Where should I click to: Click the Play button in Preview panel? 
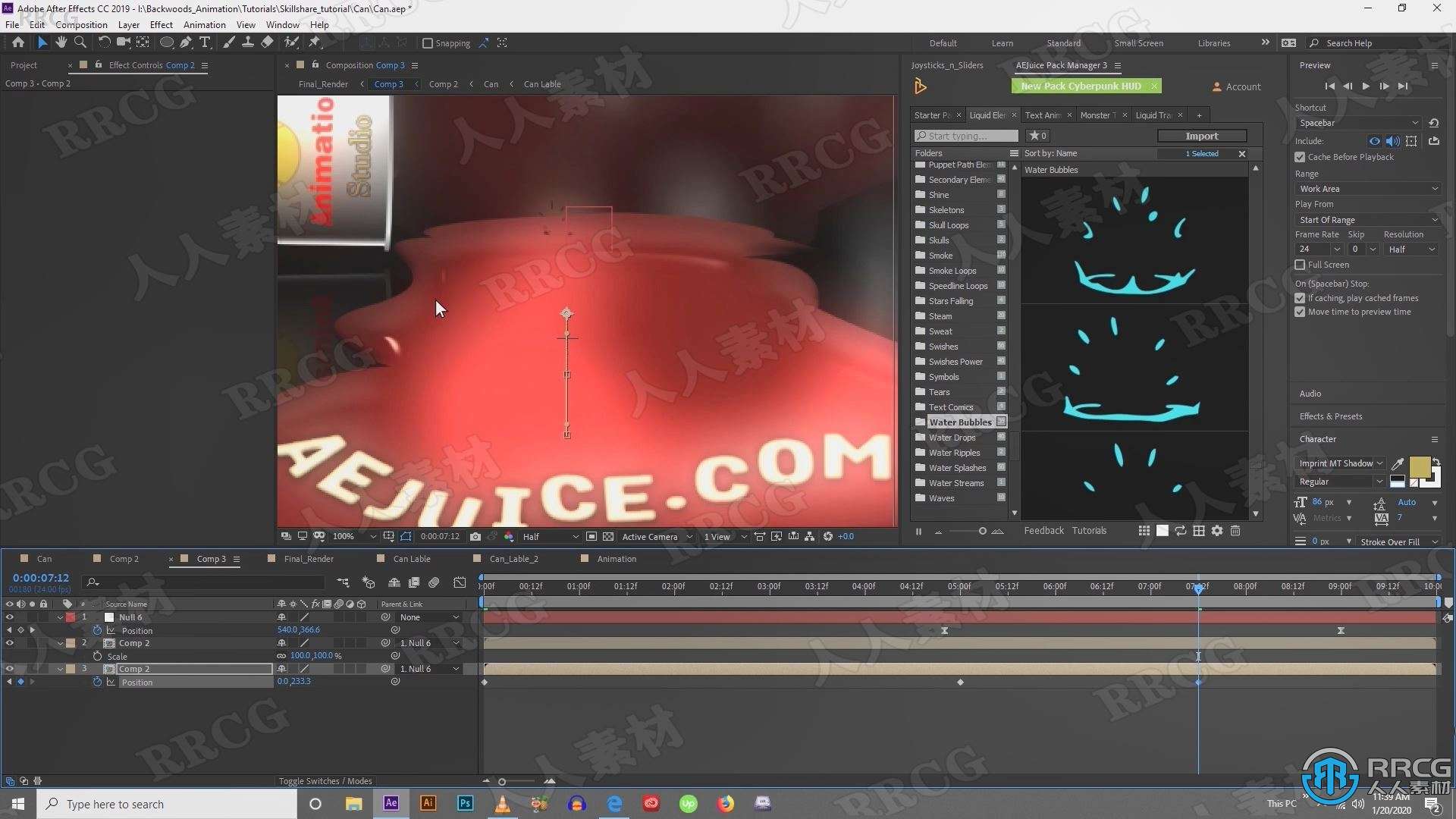click(1366, 86)
